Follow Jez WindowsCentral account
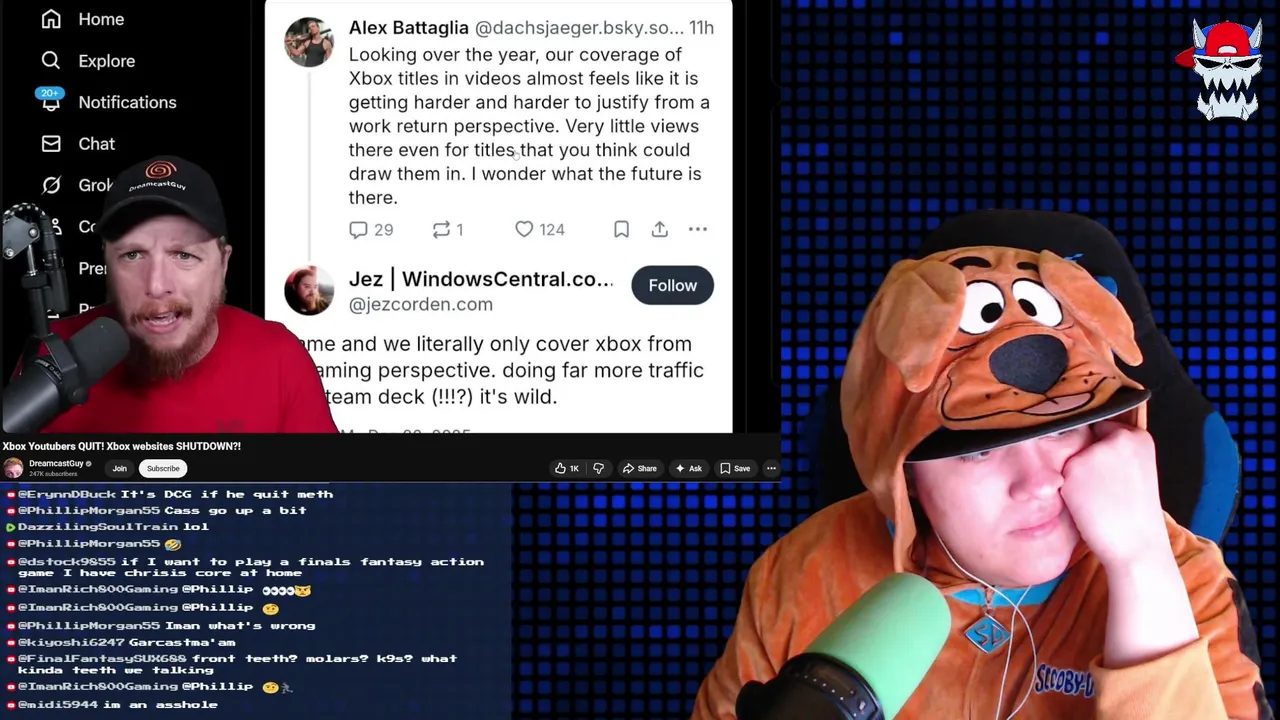The height and width of the screenshot is (720, 1280). [x=672, y=286]
